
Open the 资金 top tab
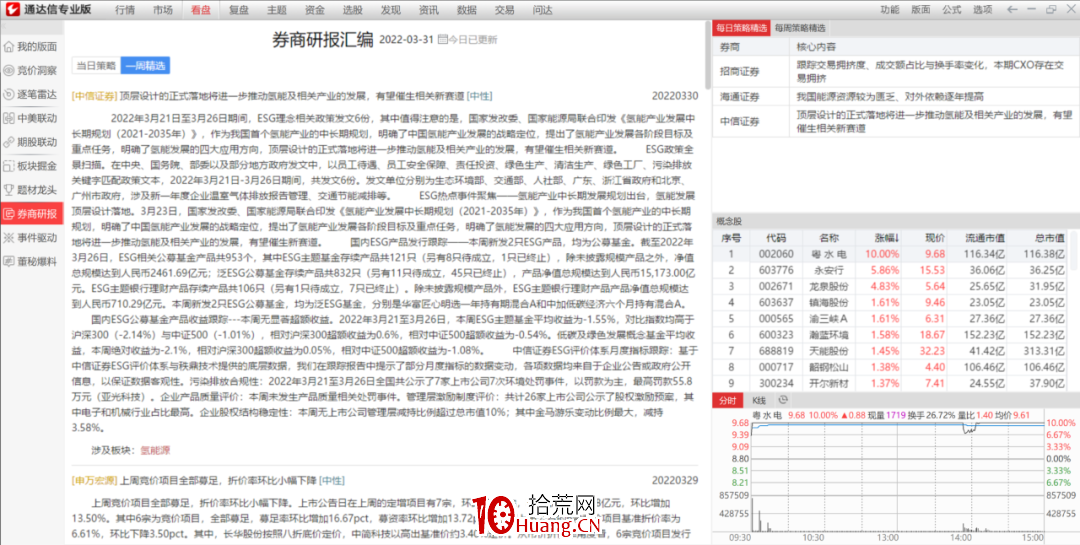tap(315, 10)
